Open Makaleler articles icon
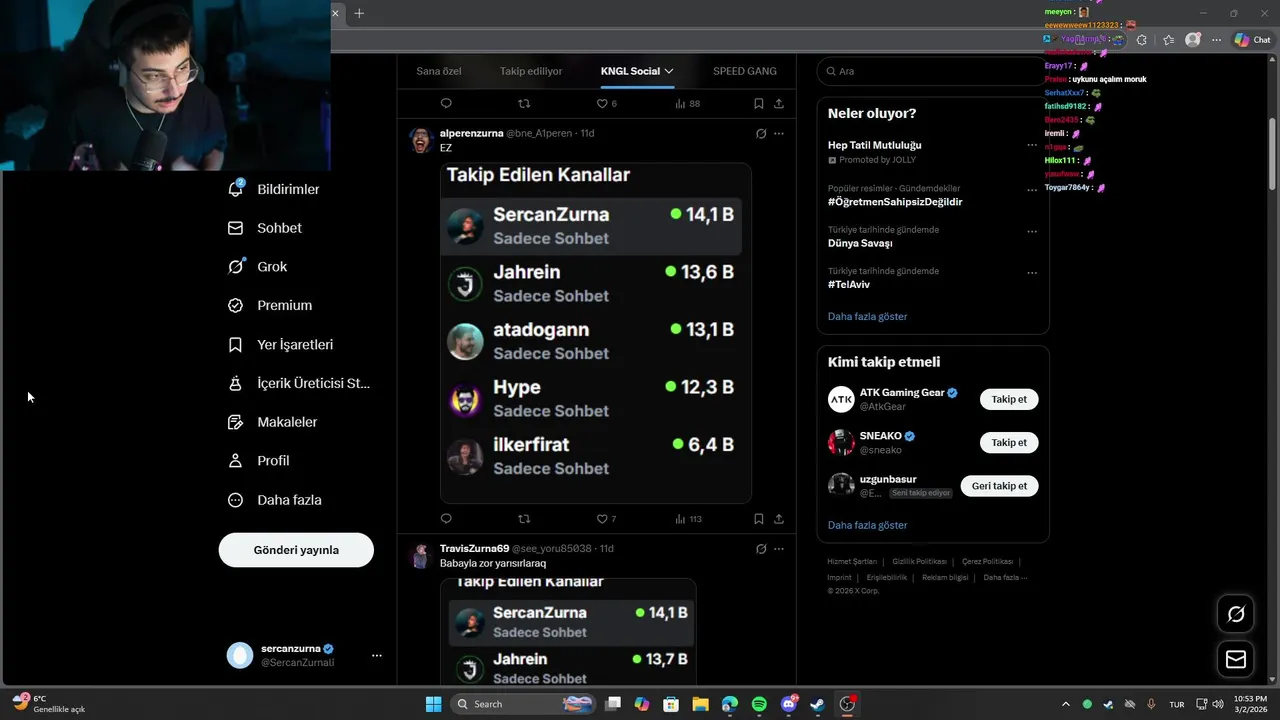This screenshot has width=1280, height=720. click(x=236, y=422)
